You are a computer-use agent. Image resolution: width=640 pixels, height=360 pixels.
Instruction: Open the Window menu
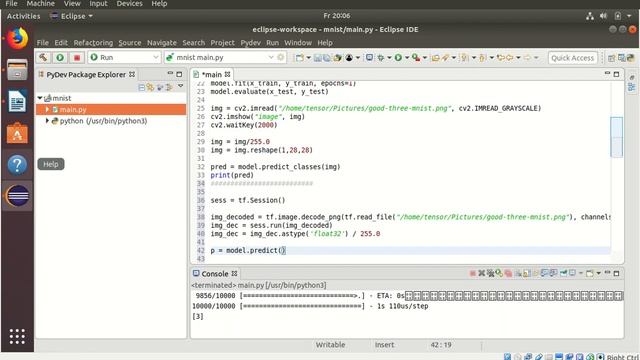coord(298,43)
